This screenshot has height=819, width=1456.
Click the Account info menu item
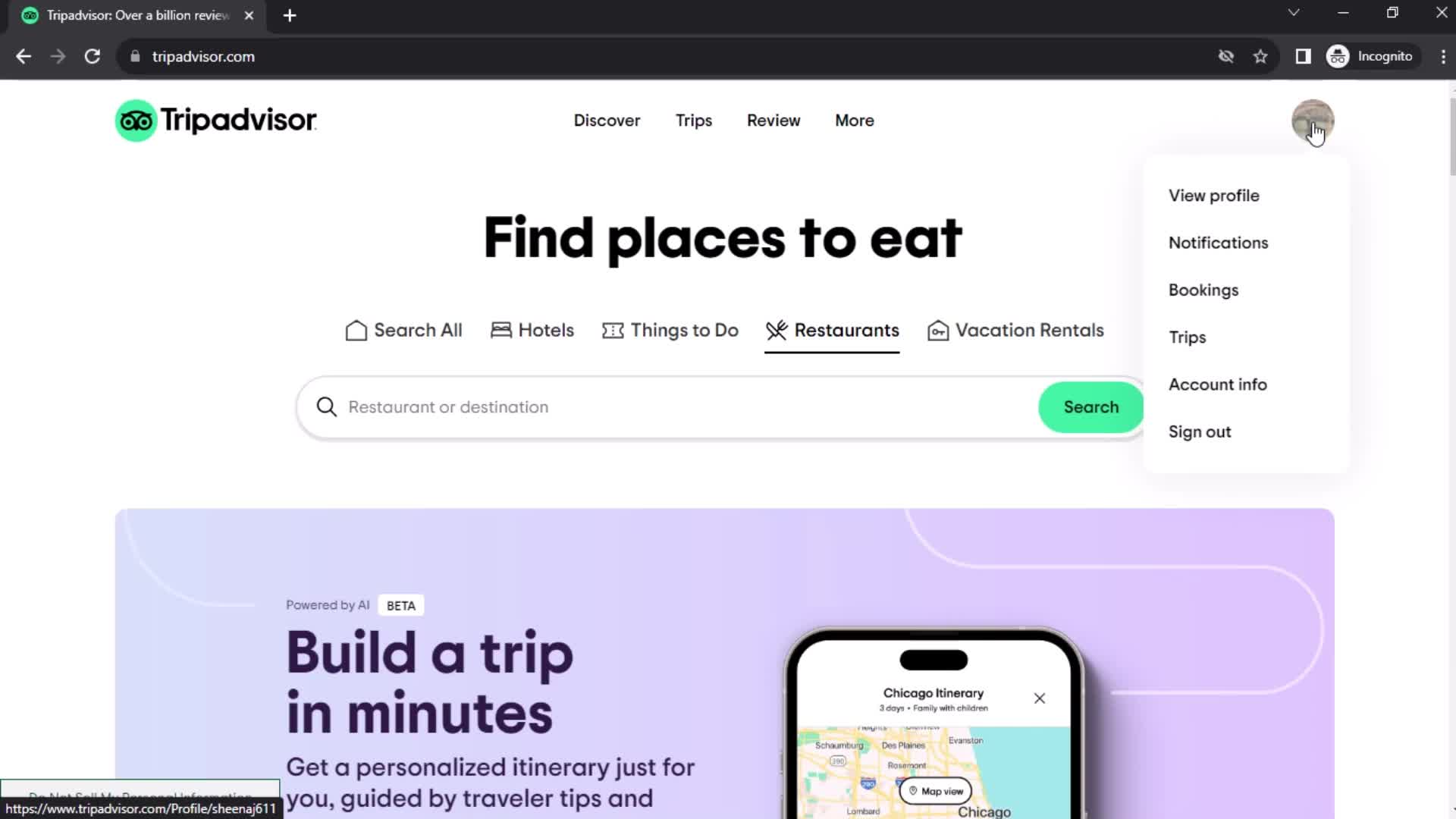click(x=1218, y=384)
